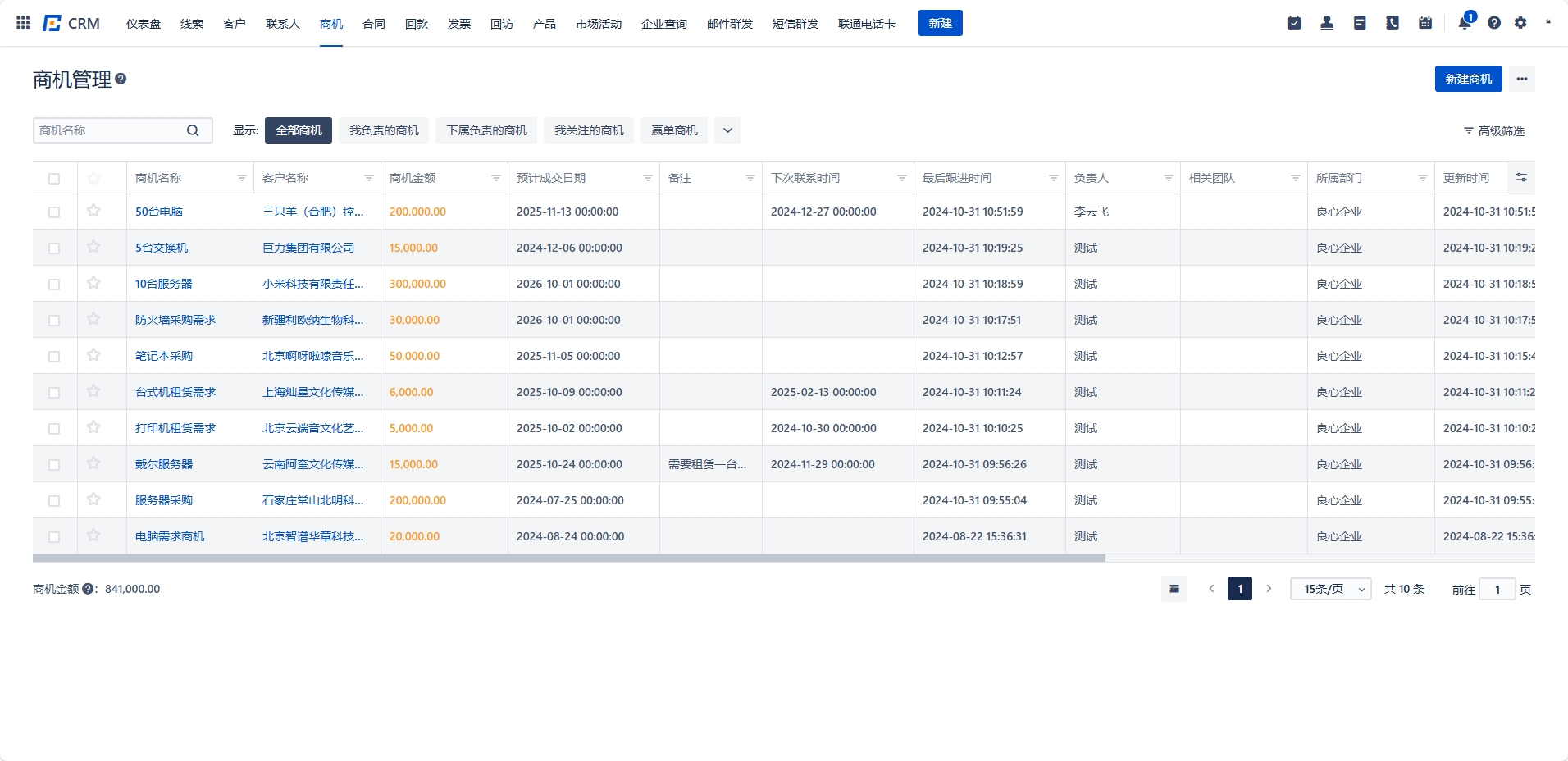Viewport: 1568px width, 761px height.
Task: Open the 15条/页 page size dropdown
Action: (x=1331, y=589)
